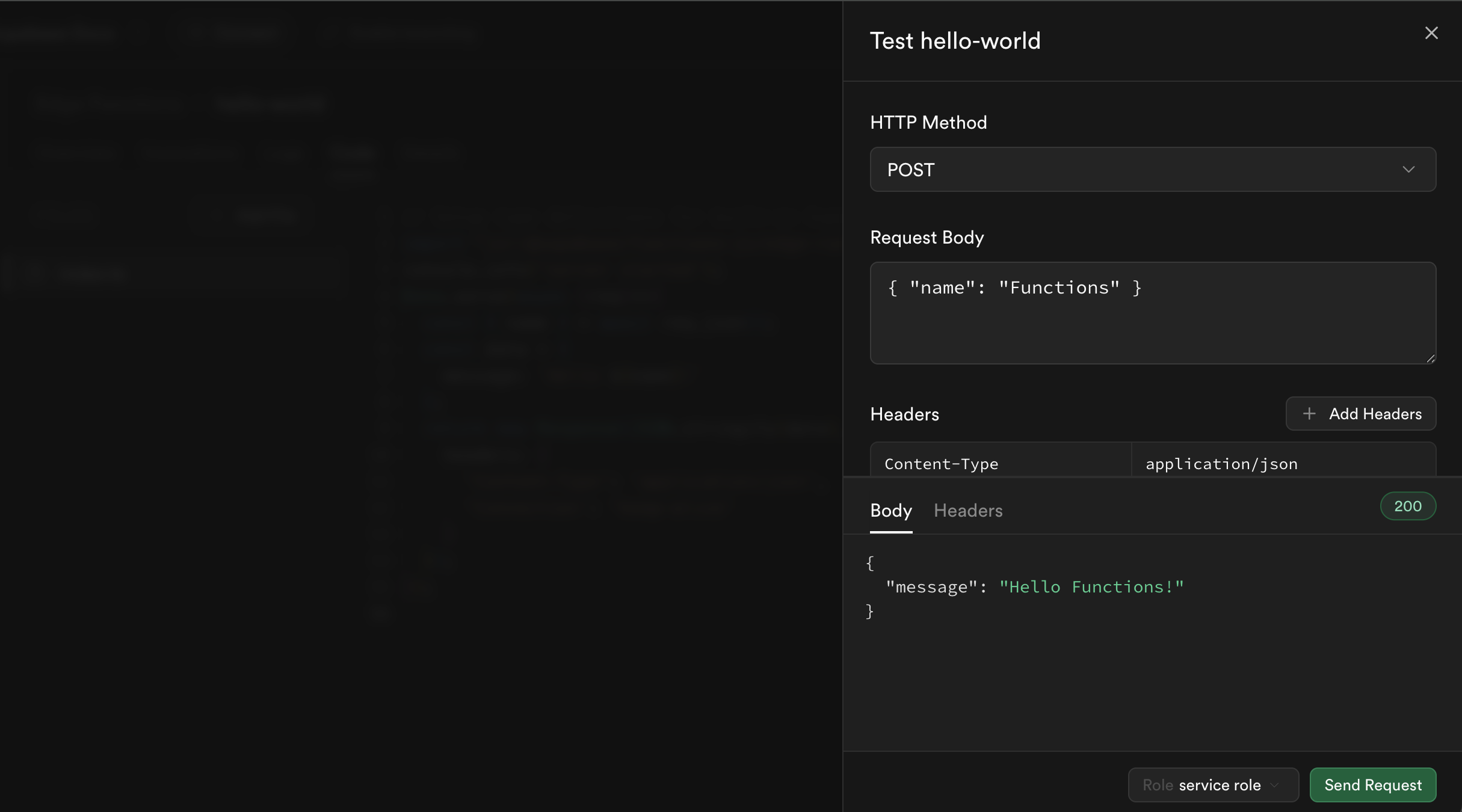Viewport: 1462px width, 812px height.
Task: Open the Role service role selector
Action: tap(1212, 785)
